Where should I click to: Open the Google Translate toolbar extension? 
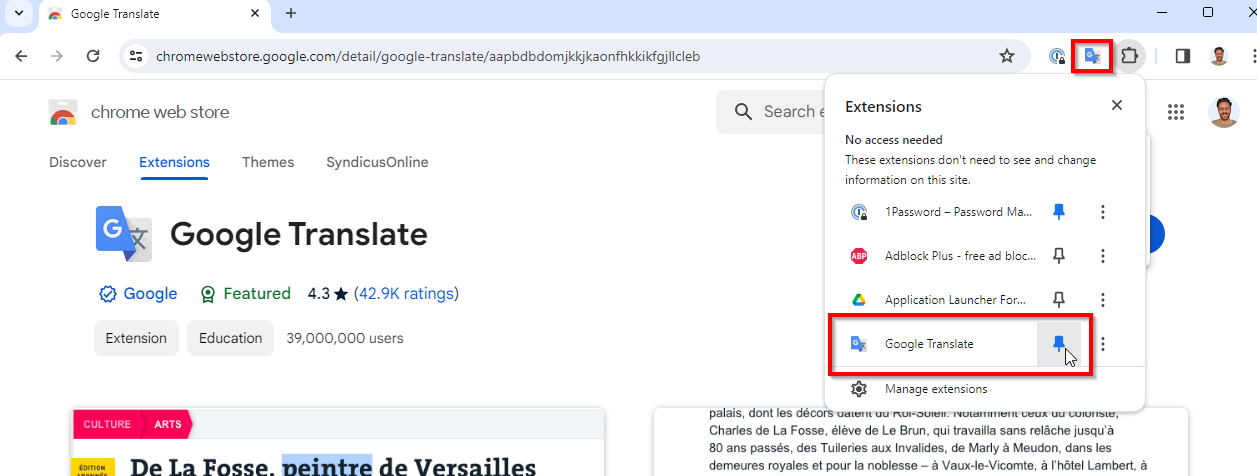[1093, 56]
